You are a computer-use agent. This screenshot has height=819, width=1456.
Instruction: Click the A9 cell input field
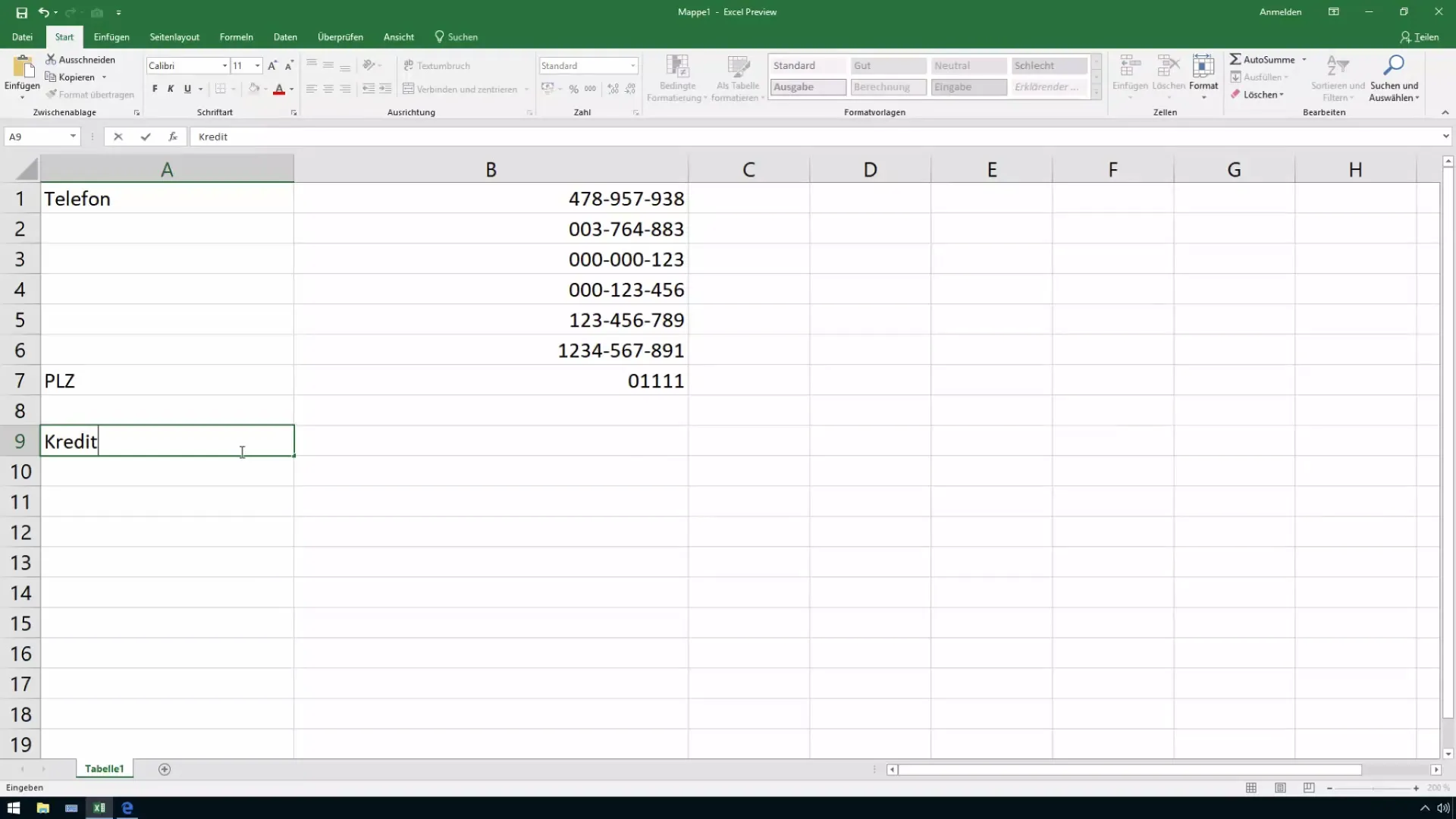point(165,441)
